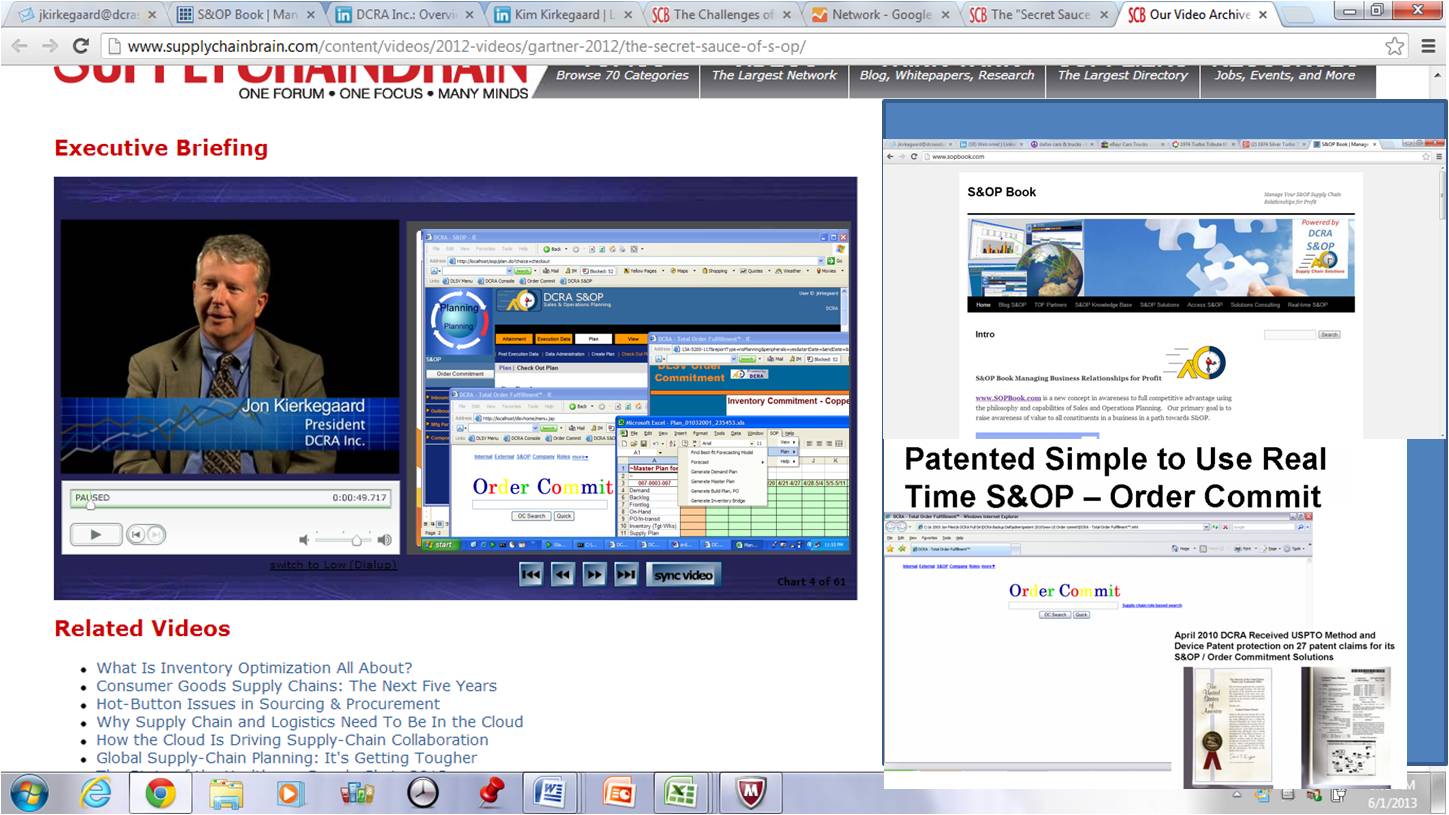The image size is (1449, 815).
Task: Open the media player taskbar icon
Action: (290, 794)
